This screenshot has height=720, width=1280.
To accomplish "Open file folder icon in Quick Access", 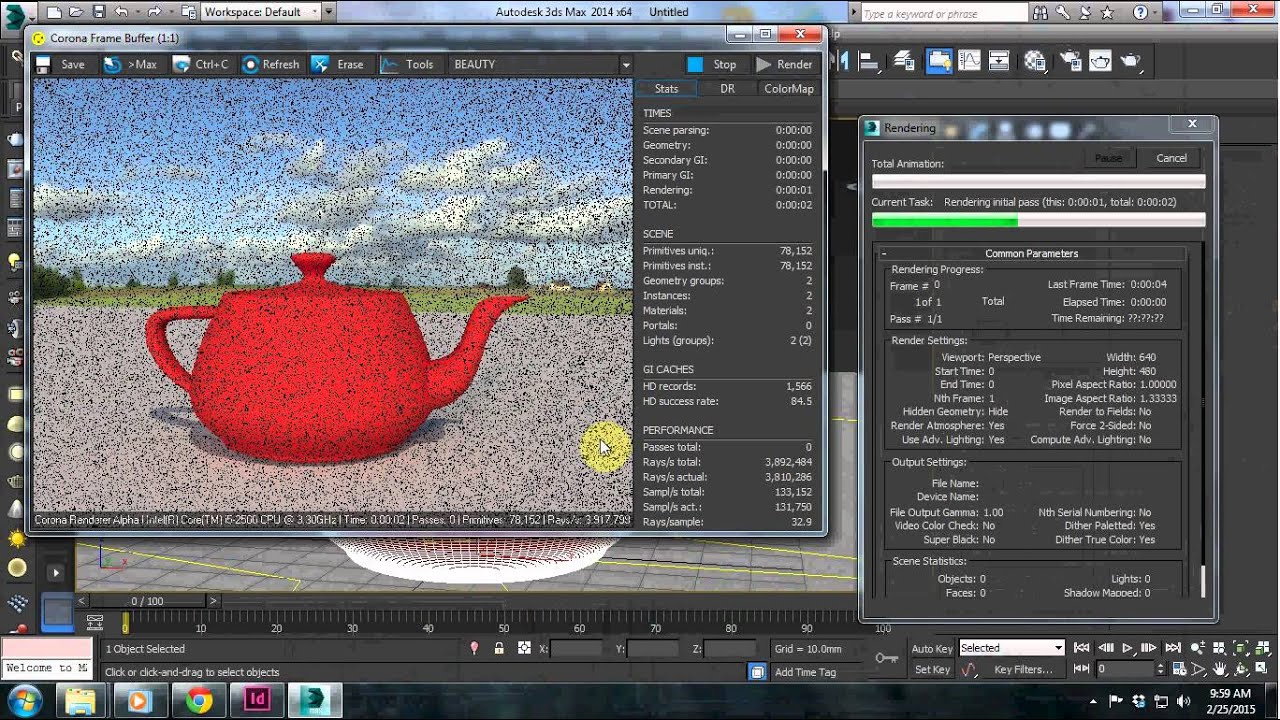I will [x=76, y=12].
